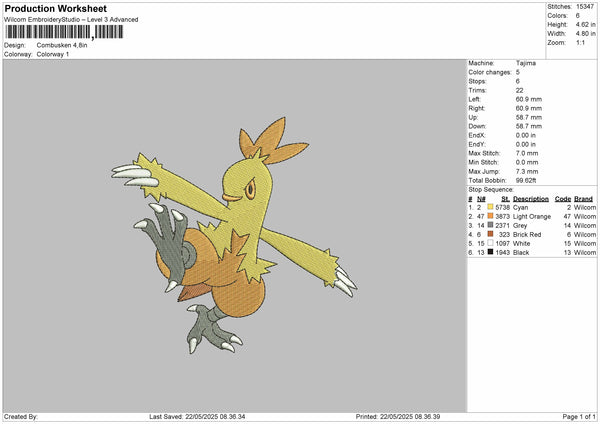The image size is (600, 424).
Task: Click the 'Brand' column header
Action: pos(584,199)
